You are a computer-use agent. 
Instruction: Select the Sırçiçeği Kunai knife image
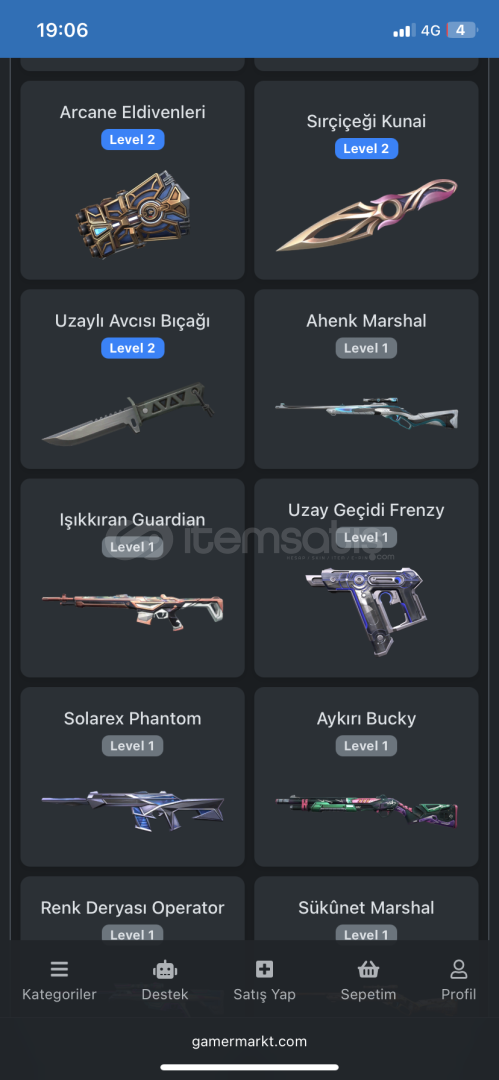pyautogui.click(x=367, y=214)
